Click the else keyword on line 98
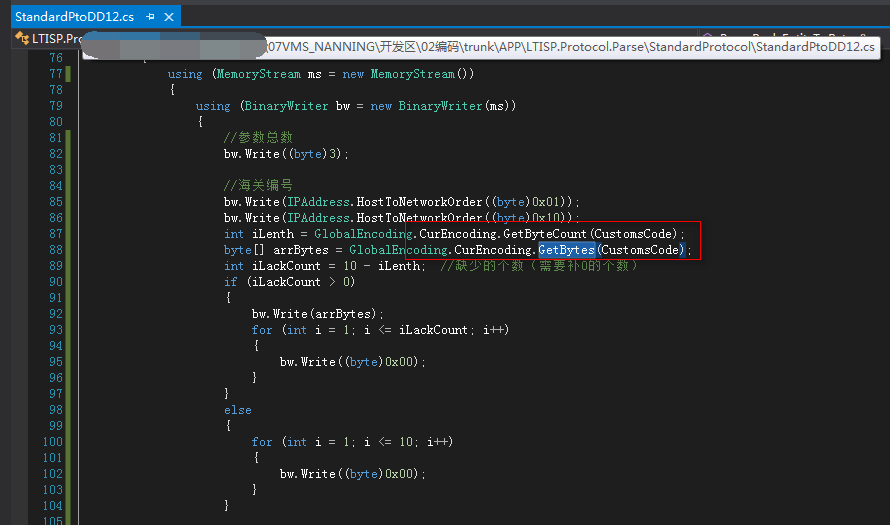Screen dimensions: 890x525 (238, 410)
